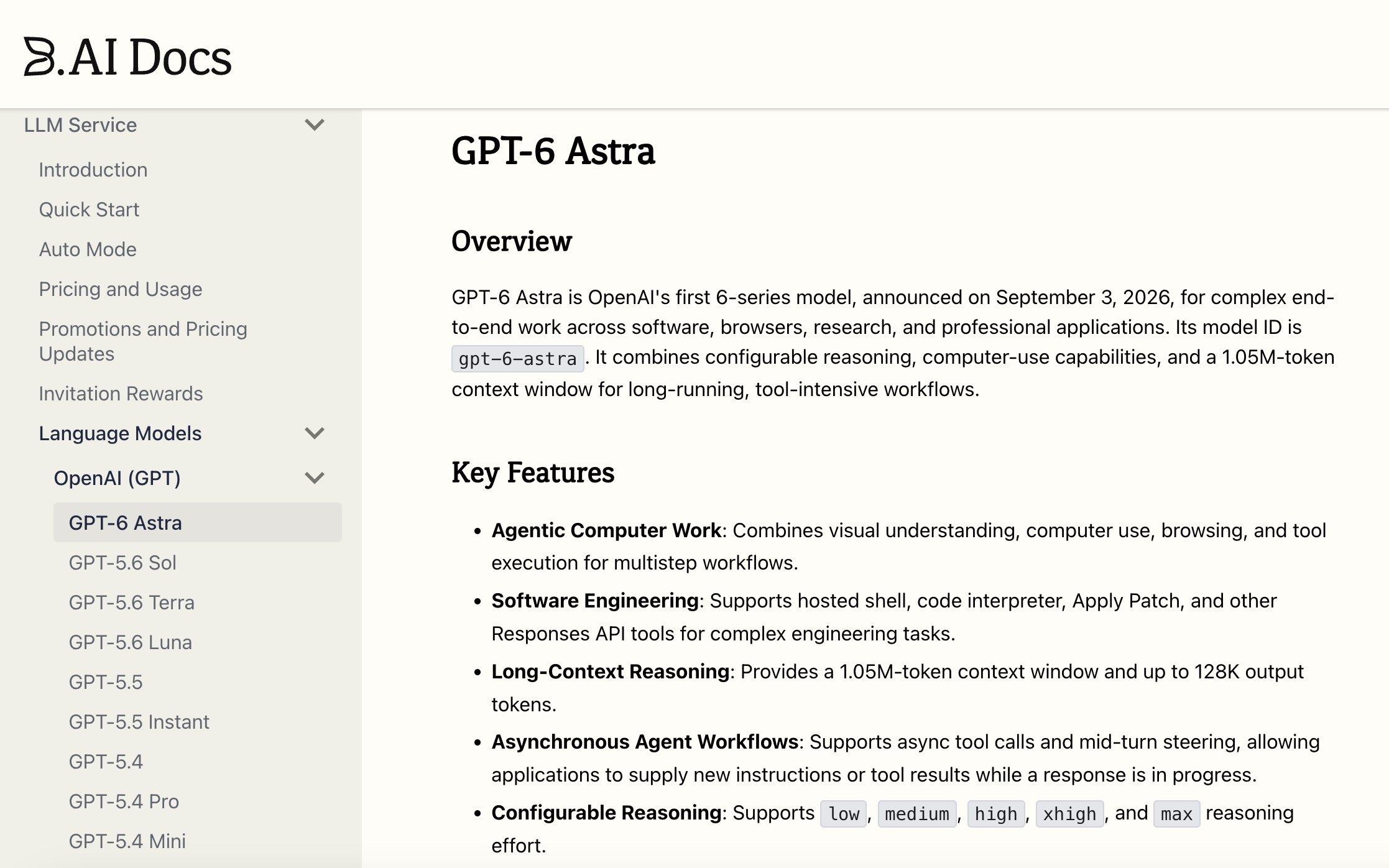Open Promotions and Pricing Updates
This screenshot has height=868, width=1389.
click(143, 341)
